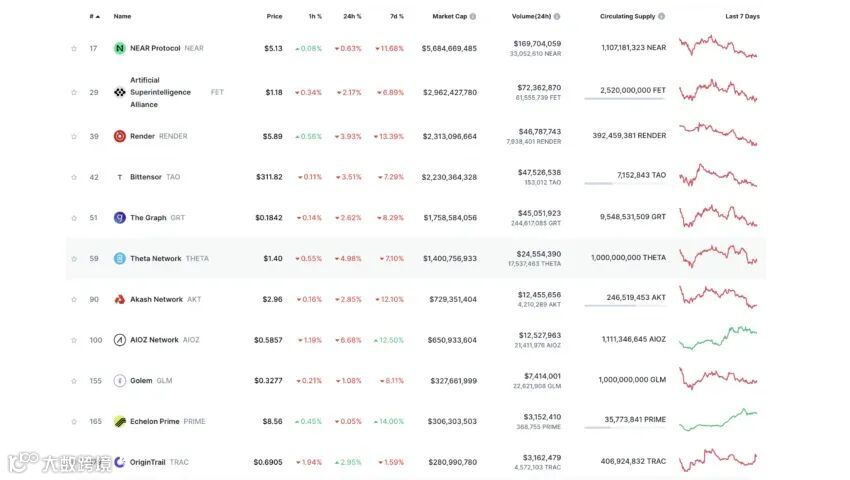Star NEAR Protocol to add to watchlist
This screenshot has width=850, height=480.
[73, 48]
